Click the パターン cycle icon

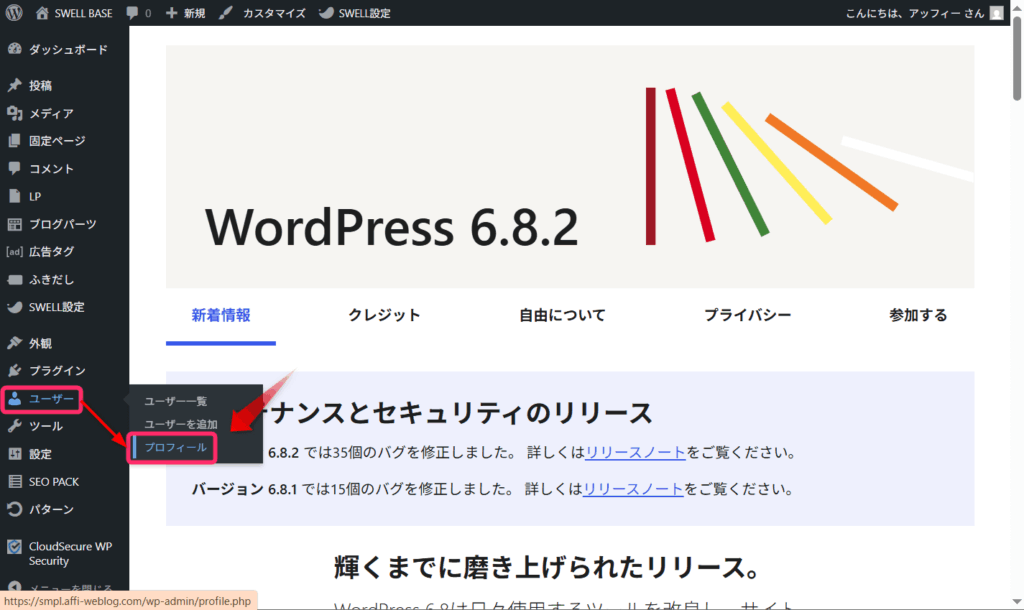click(x=14, y=509)
